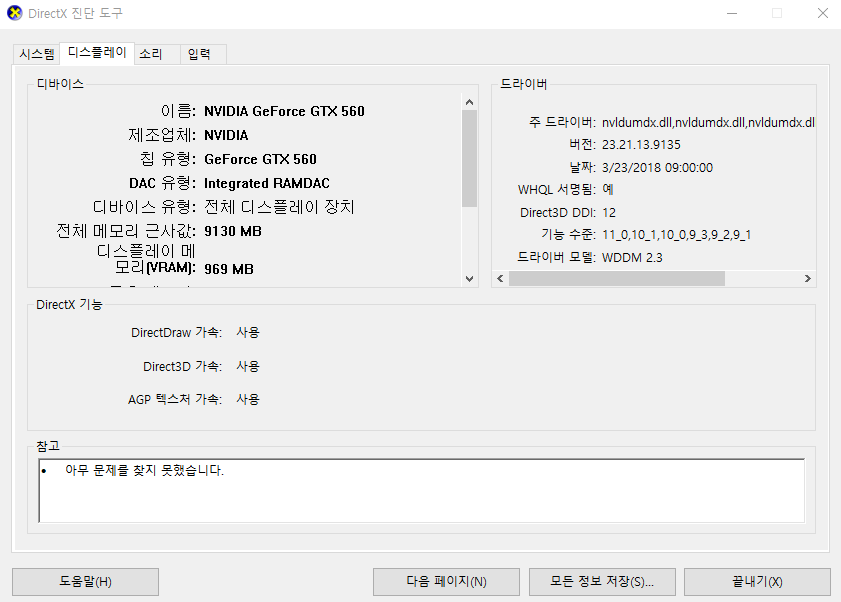This screenshot has width=841, height=602.
Task: Click the driver panel horizontal scrollbar thumb
Action: 617,278
